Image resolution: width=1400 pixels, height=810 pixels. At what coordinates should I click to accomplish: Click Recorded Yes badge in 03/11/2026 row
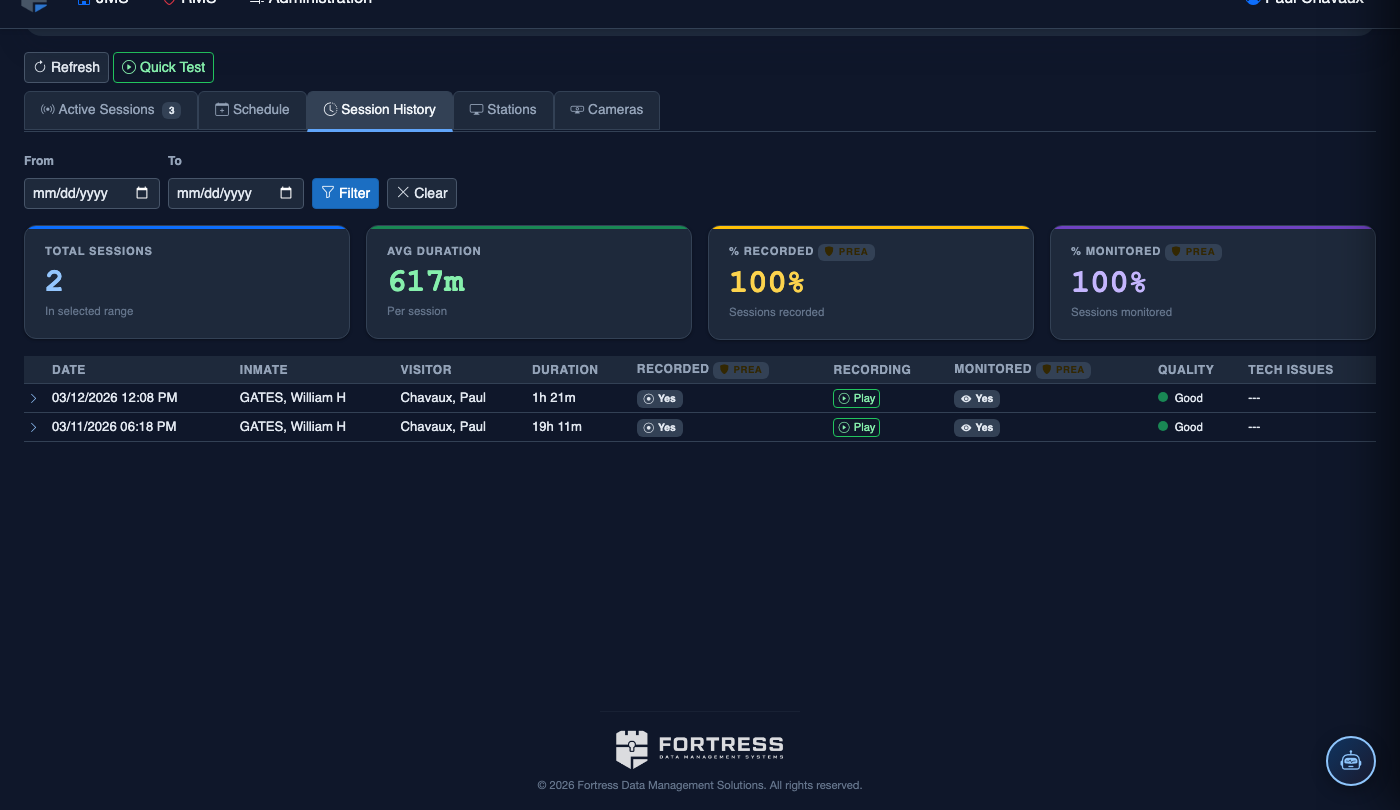(660, 427)
